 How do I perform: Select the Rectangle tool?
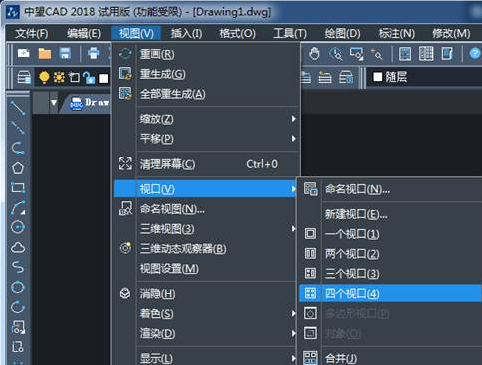tap(18, 188)
